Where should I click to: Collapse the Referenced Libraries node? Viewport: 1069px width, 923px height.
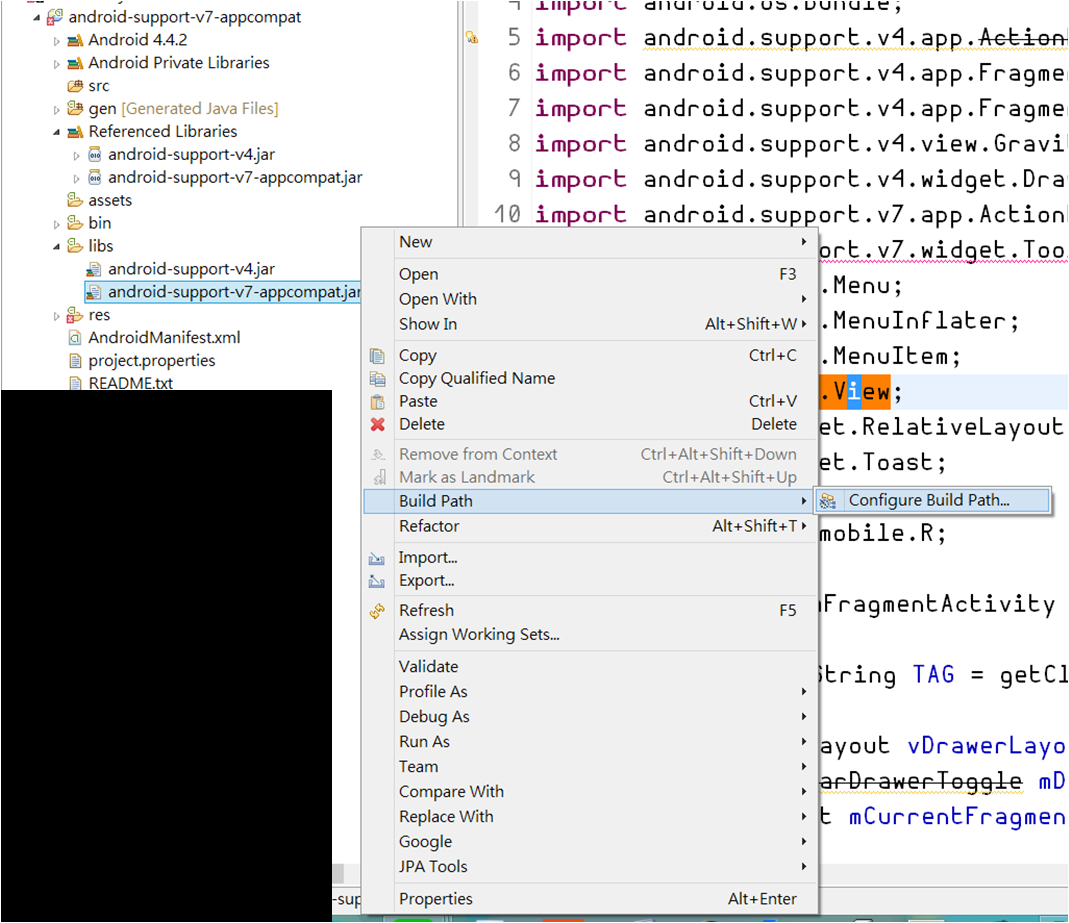pyautogui.click(x=57, y=132)
